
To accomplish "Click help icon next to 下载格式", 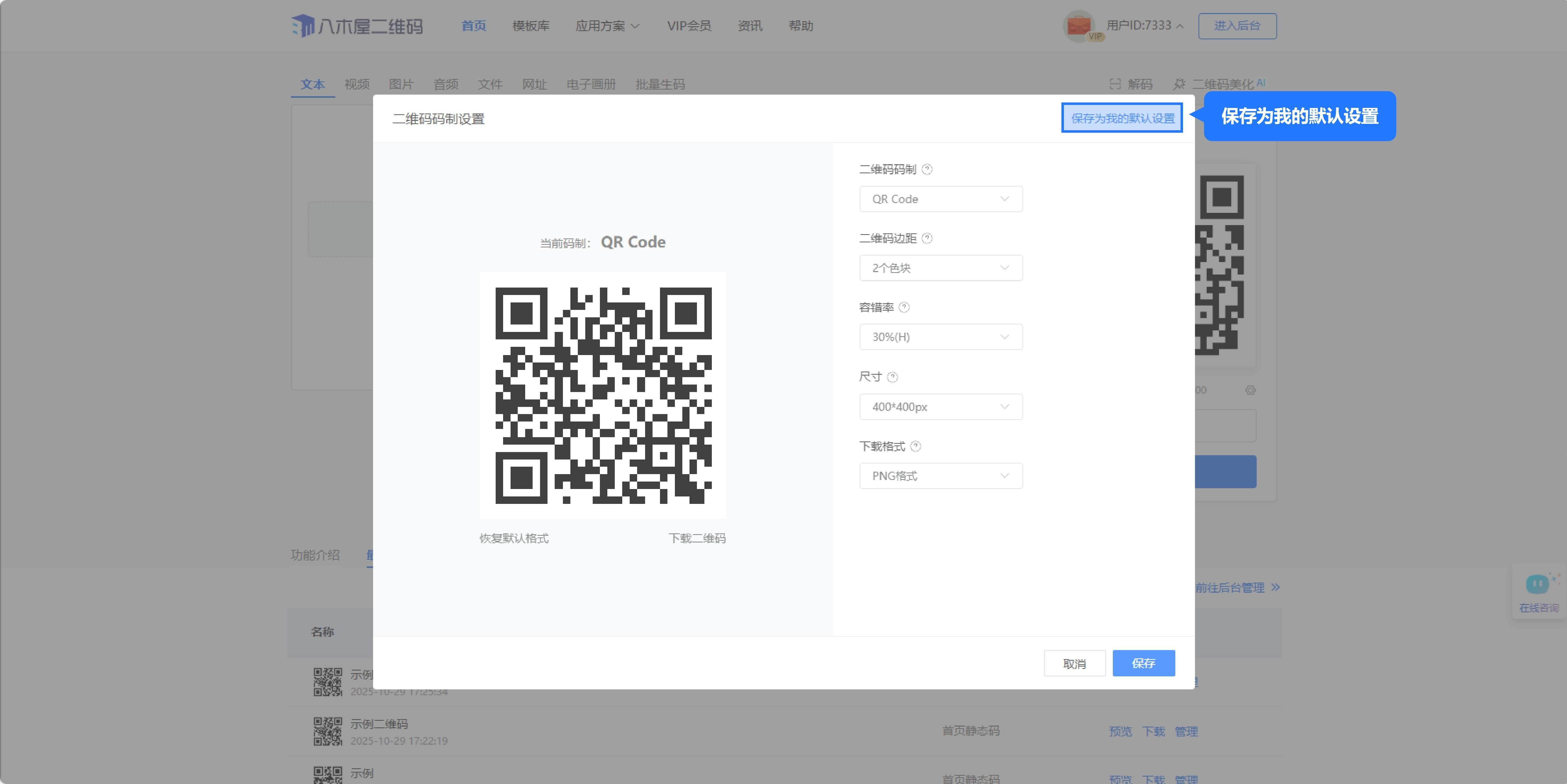I will pos(916,446).
